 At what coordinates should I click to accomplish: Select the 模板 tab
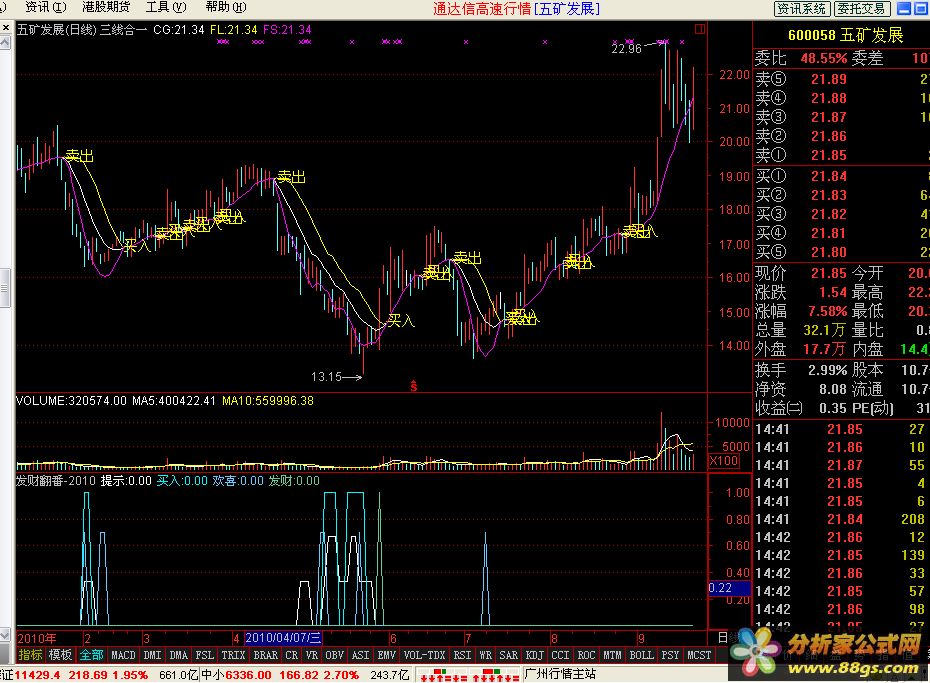(x=60, y=655)
